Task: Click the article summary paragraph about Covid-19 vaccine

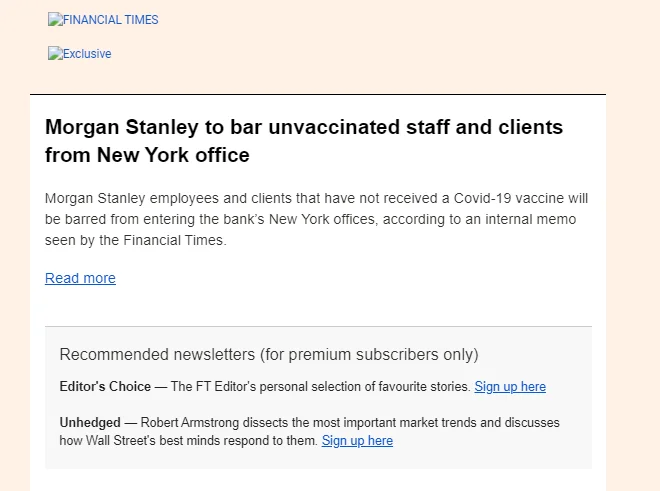Action: pyautogui.click(x=317, y=219)
